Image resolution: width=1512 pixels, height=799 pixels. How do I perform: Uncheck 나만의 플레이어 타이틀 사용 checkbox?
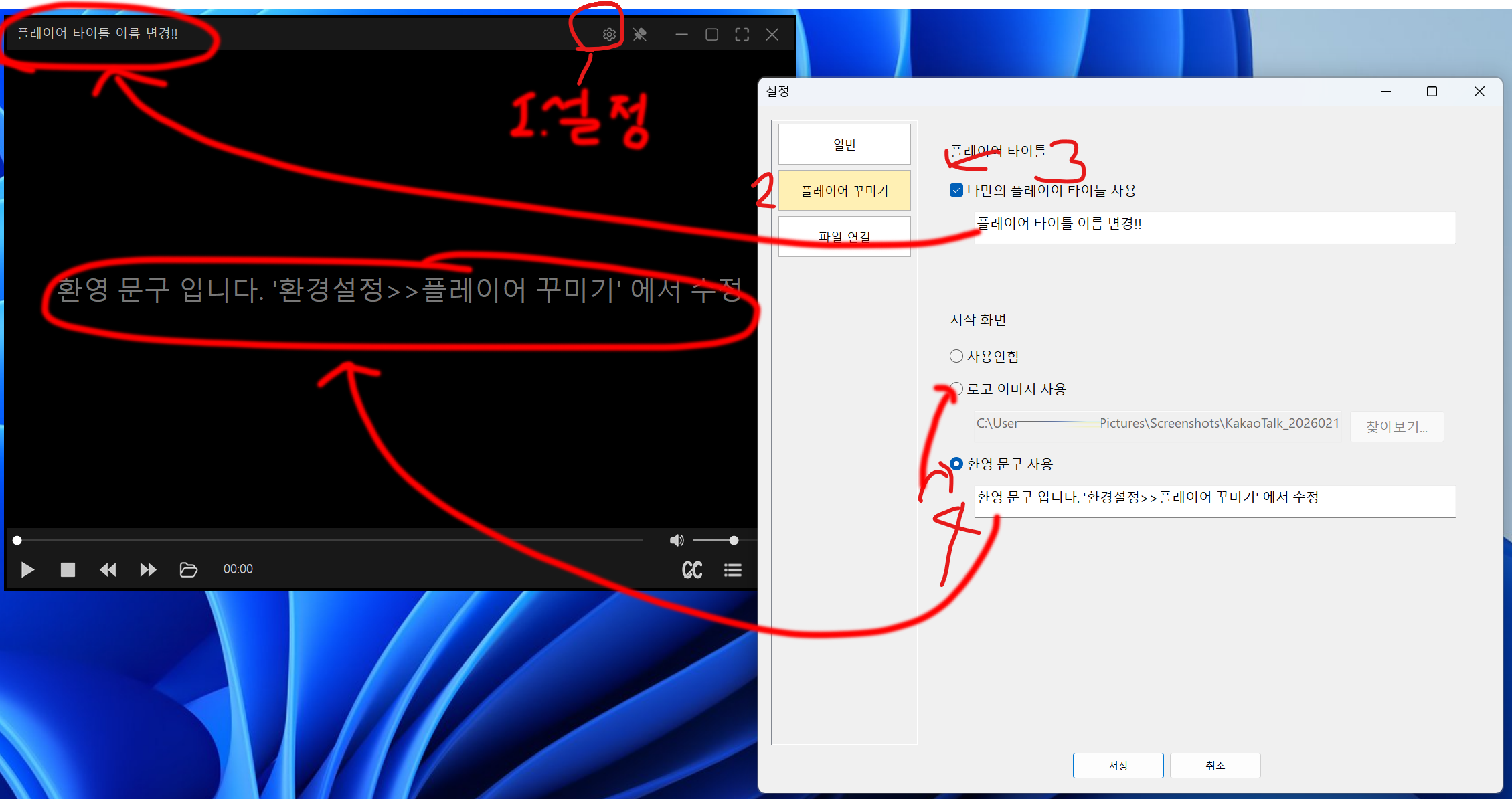point(956,191)
